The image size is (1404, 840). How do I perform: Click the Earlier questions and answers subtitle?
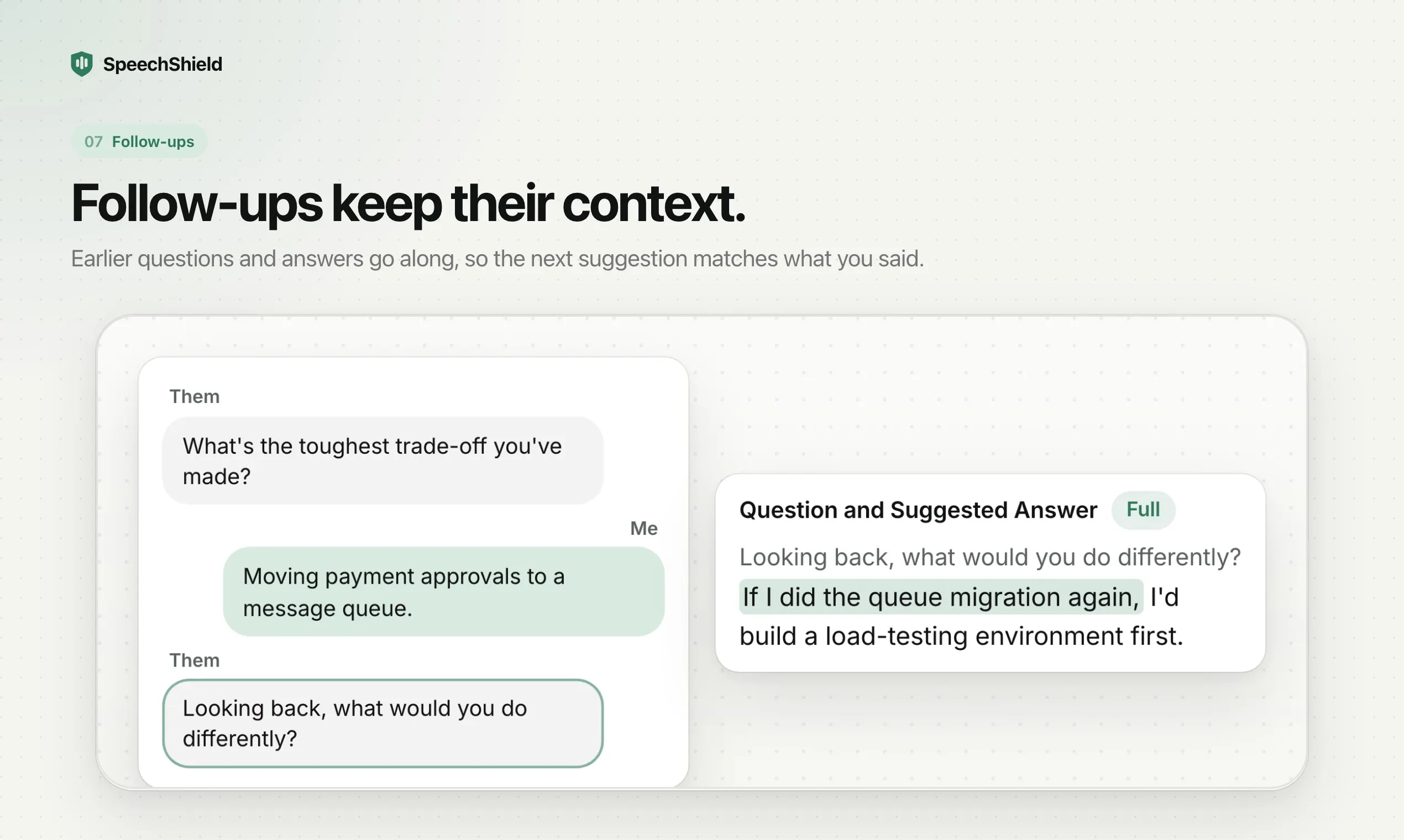click(497, 259)
